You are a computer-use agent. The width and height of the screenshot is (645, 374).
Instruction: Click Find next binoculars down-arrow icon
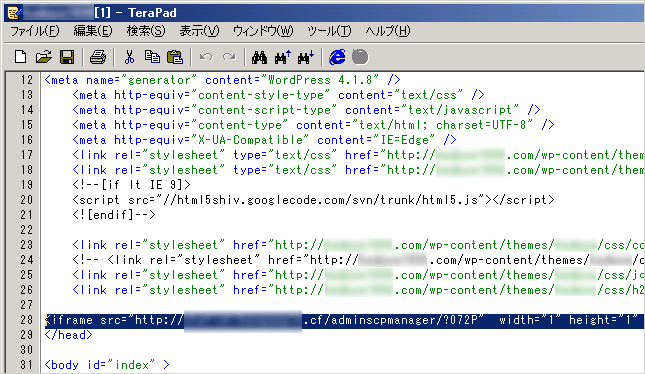tap(306, 57)
